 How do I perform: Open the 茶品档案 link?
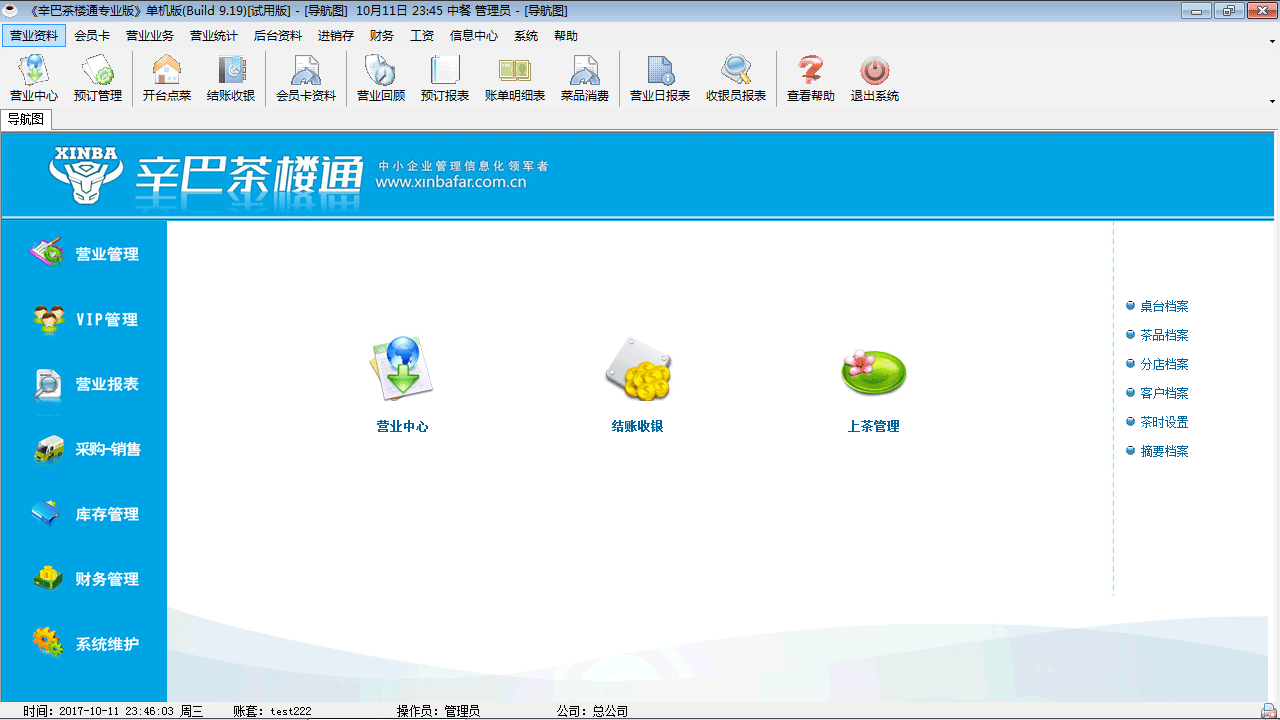1164,336
